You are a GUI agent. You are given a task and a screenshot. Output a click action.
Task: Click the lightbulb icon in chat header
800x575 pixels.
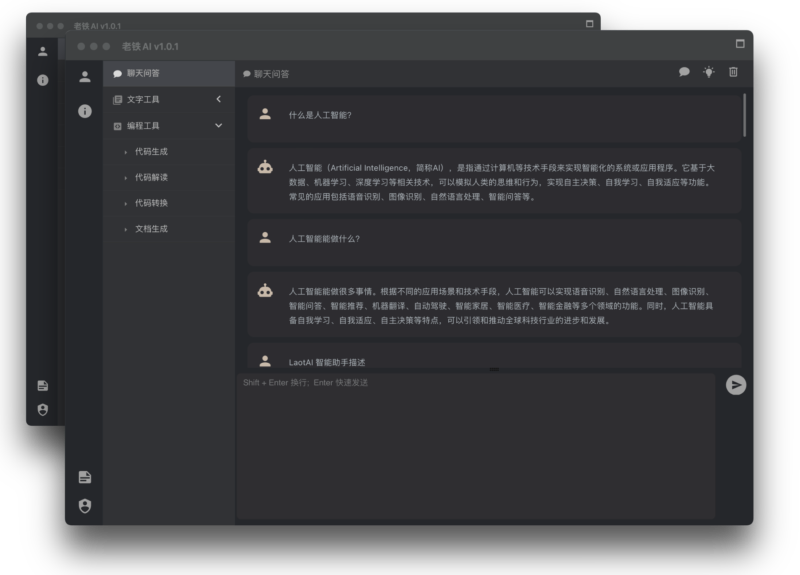[x=709, y=72]
